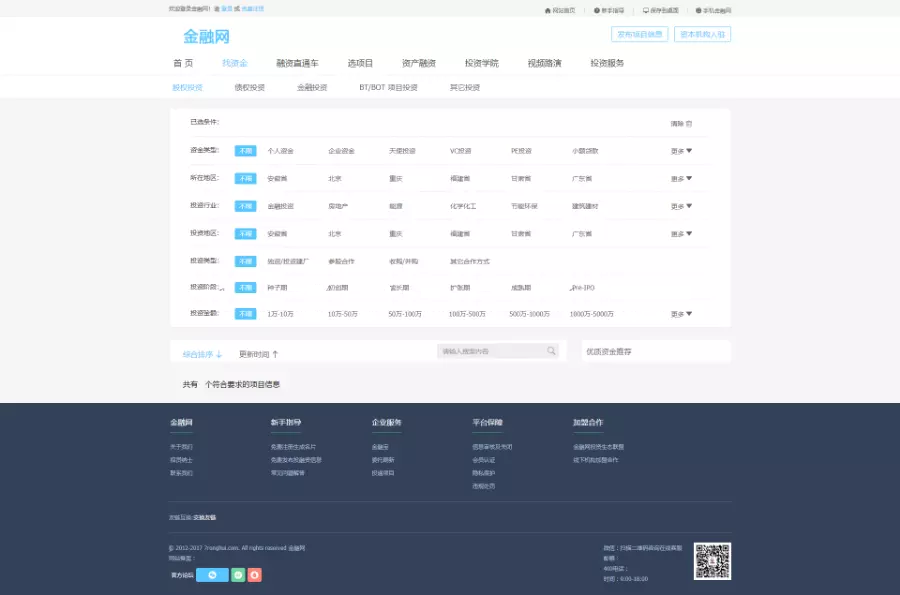
Task: Expand 更多 in the 投资行业 row
Action: (681, 206)
